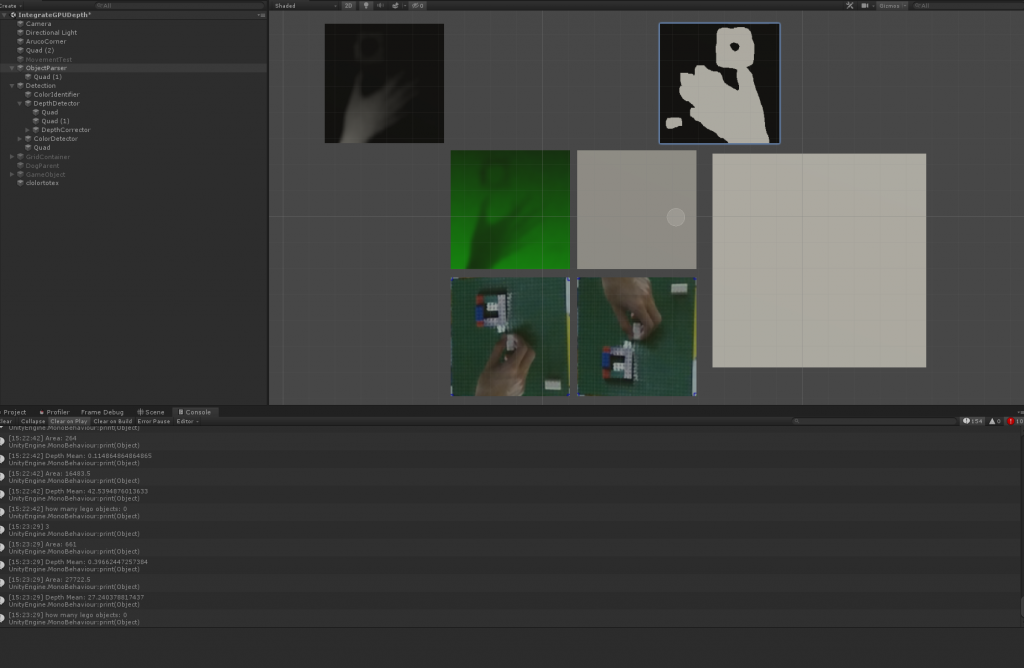Click the hidden objects count icon
The width and height of the screenshot is (1024, 668).
coord(416,5)
